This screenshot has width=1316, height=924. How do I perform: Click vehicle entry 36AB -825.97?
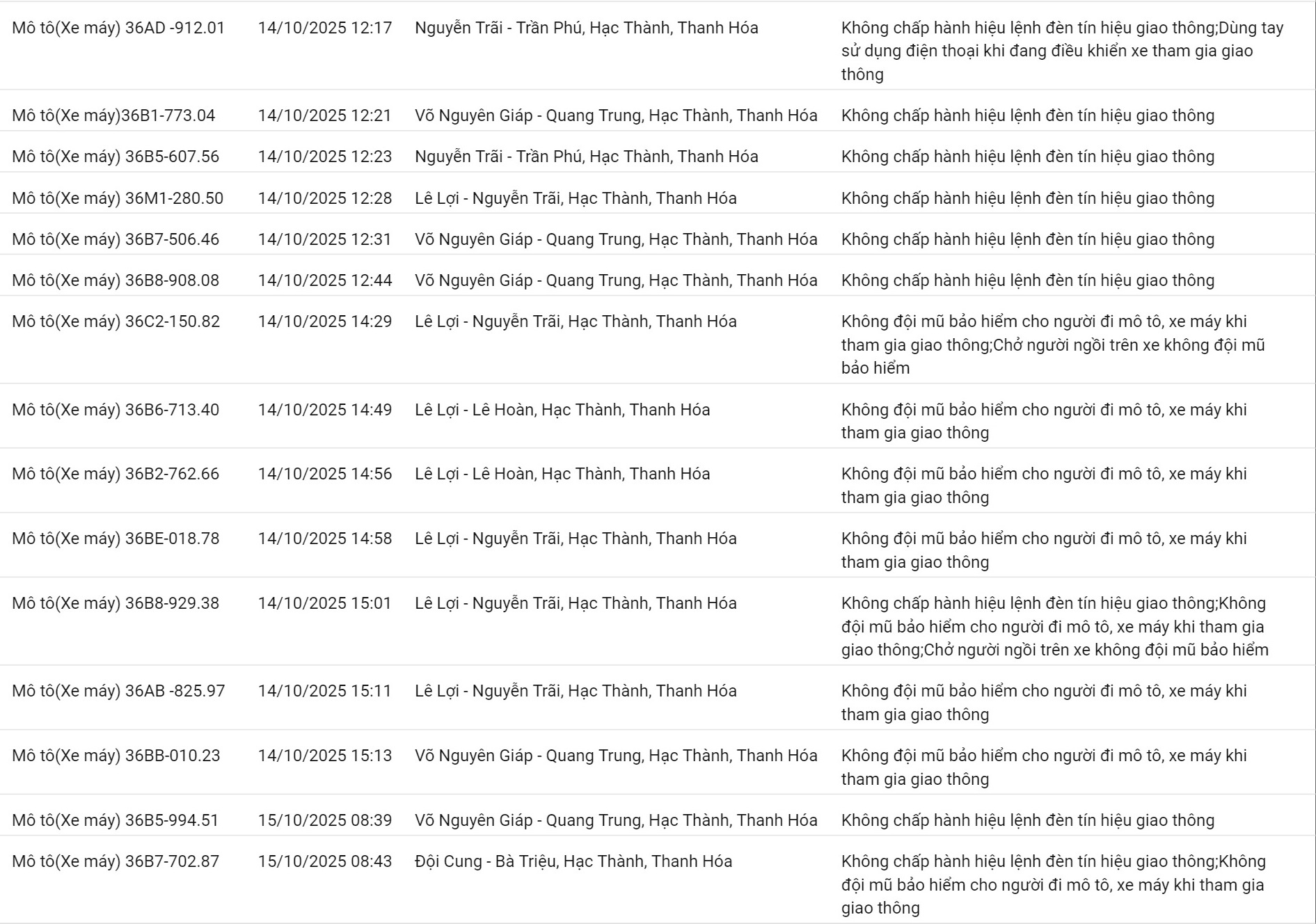(x=118, y=691)
